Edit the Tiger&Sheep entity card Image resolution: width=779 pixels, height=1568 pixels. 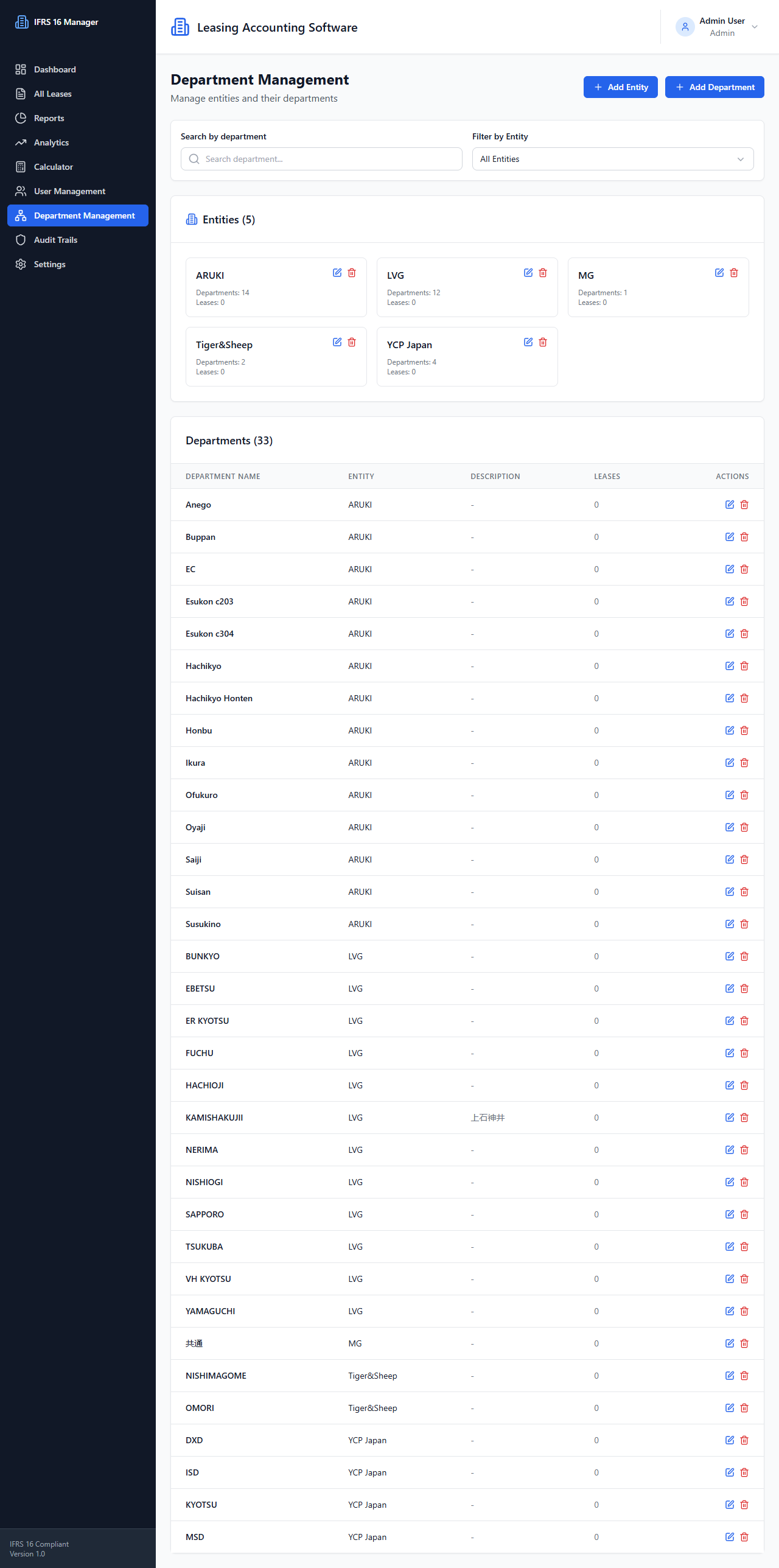(337, 342)
